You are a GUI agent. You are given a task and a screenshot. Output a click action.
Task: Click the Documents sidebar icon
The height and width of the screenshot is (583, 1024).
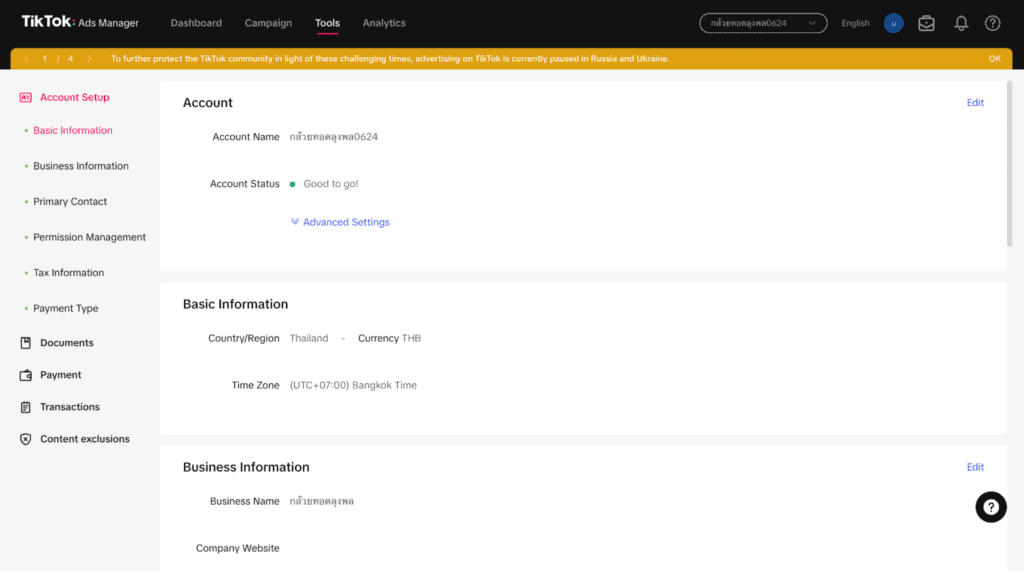point(25,343)
